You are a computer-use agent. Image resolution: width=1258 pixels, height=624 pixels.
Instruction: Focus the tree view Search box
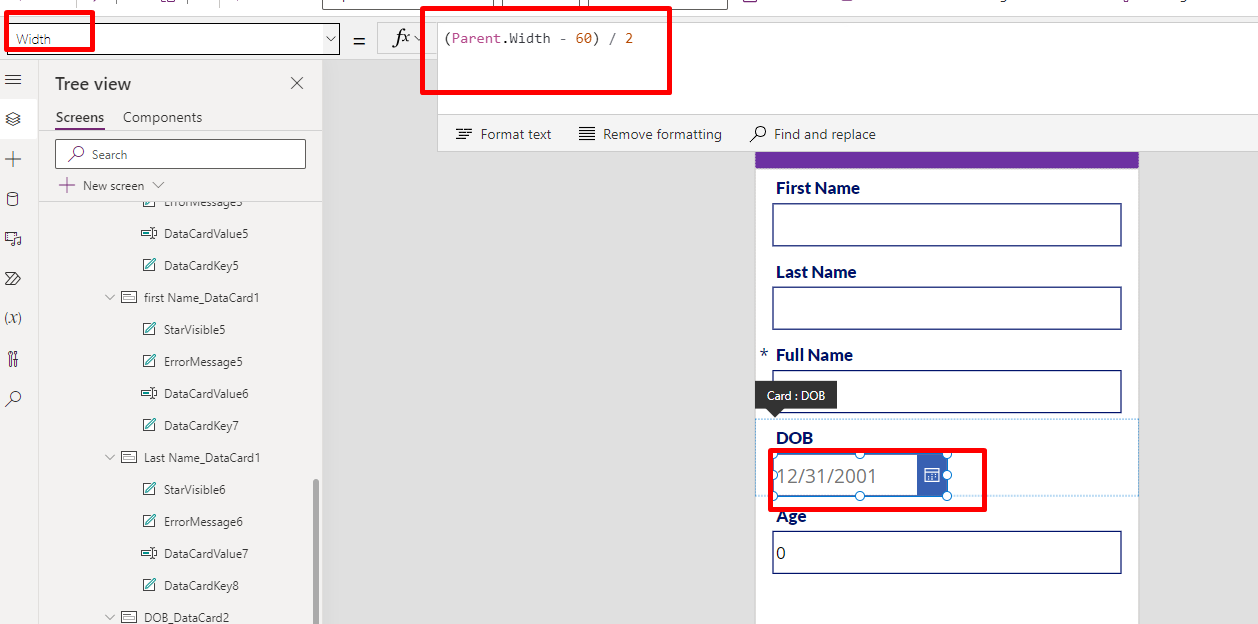pyautogui.click(x=180, y=154)
